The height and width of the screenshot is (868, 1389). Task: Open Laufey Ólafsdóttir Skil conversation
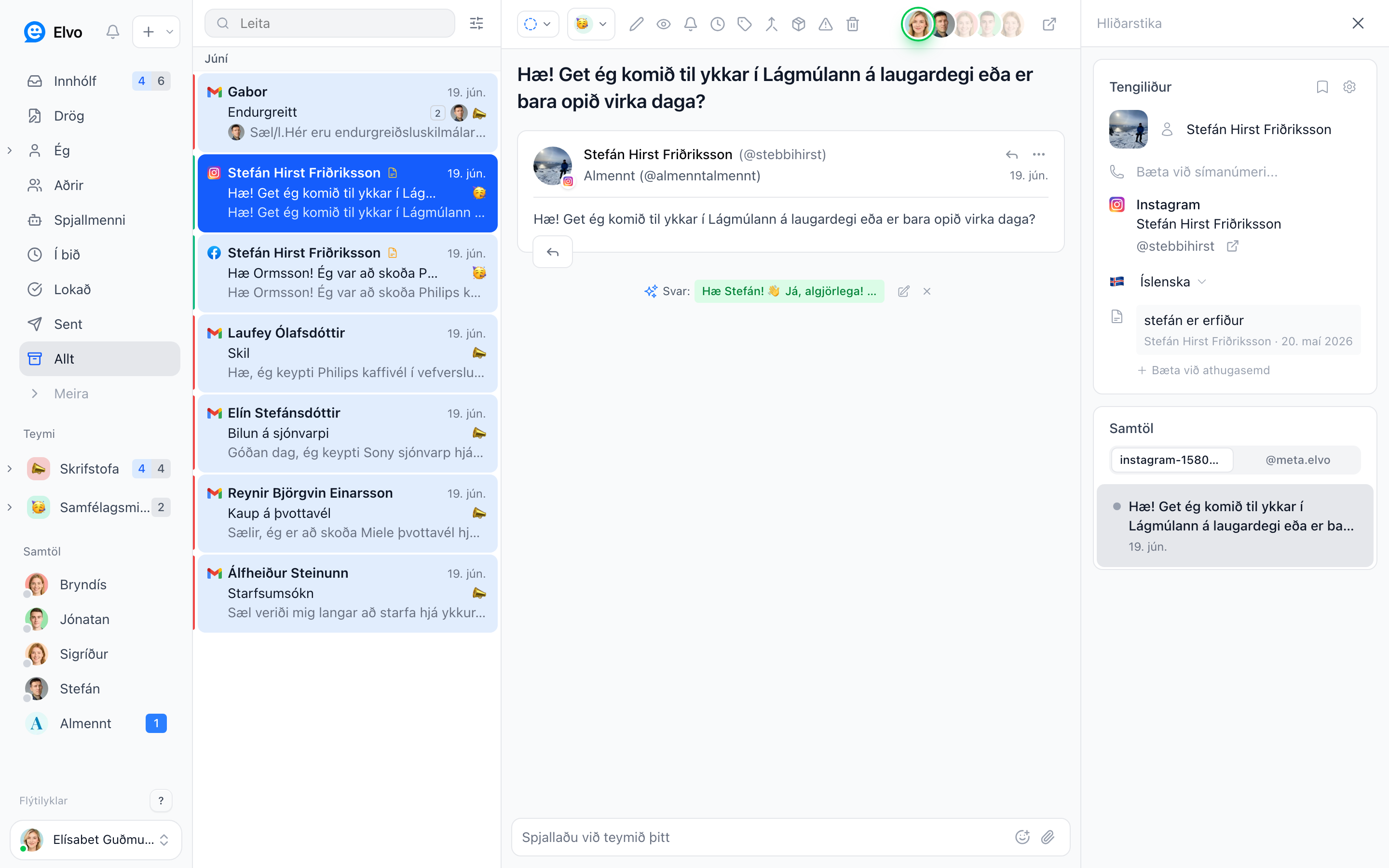coord(347,353)
